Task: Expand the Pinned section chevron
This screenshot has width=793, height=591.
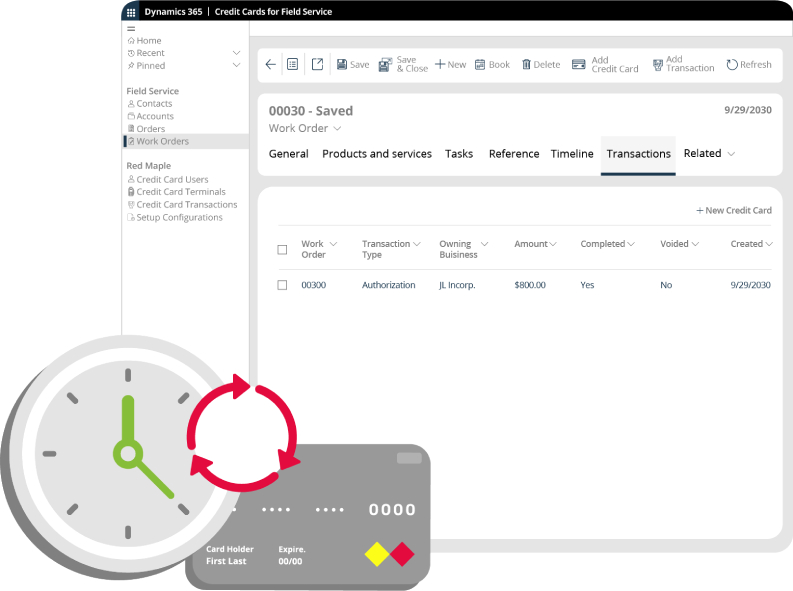Action: coord(236,65)
